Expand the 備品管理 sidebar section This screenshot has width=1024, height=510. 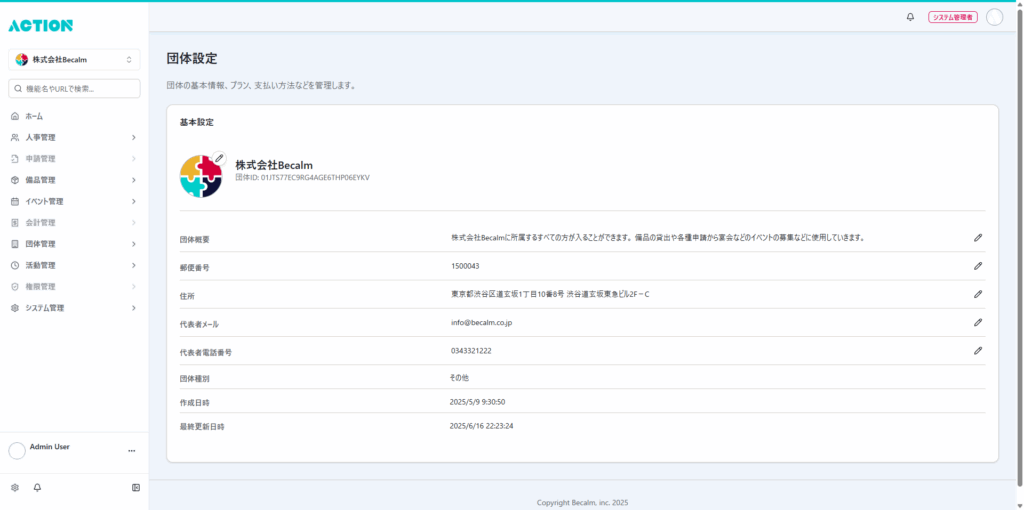(x=74, y=180)
